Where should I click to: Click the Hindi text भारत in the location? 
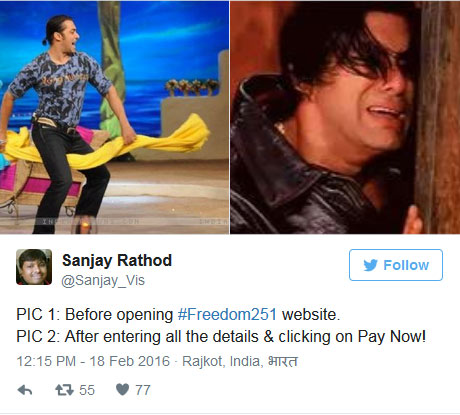tap(283, 361)
